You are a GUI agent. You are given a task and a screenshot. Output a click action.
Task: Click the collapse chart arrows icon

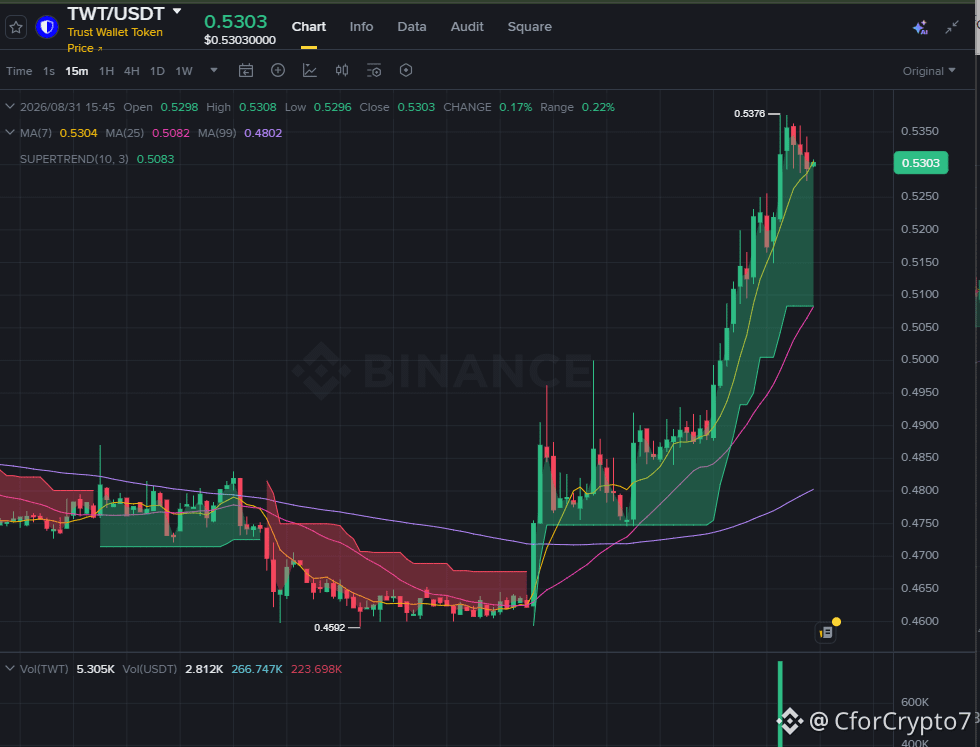952,27
